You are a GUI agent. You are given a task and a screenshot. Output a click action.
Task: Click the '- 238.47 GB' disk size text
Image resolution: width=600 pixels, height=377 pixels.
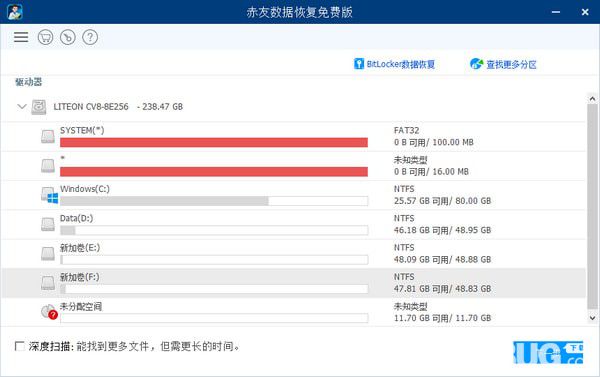[160, 107]
